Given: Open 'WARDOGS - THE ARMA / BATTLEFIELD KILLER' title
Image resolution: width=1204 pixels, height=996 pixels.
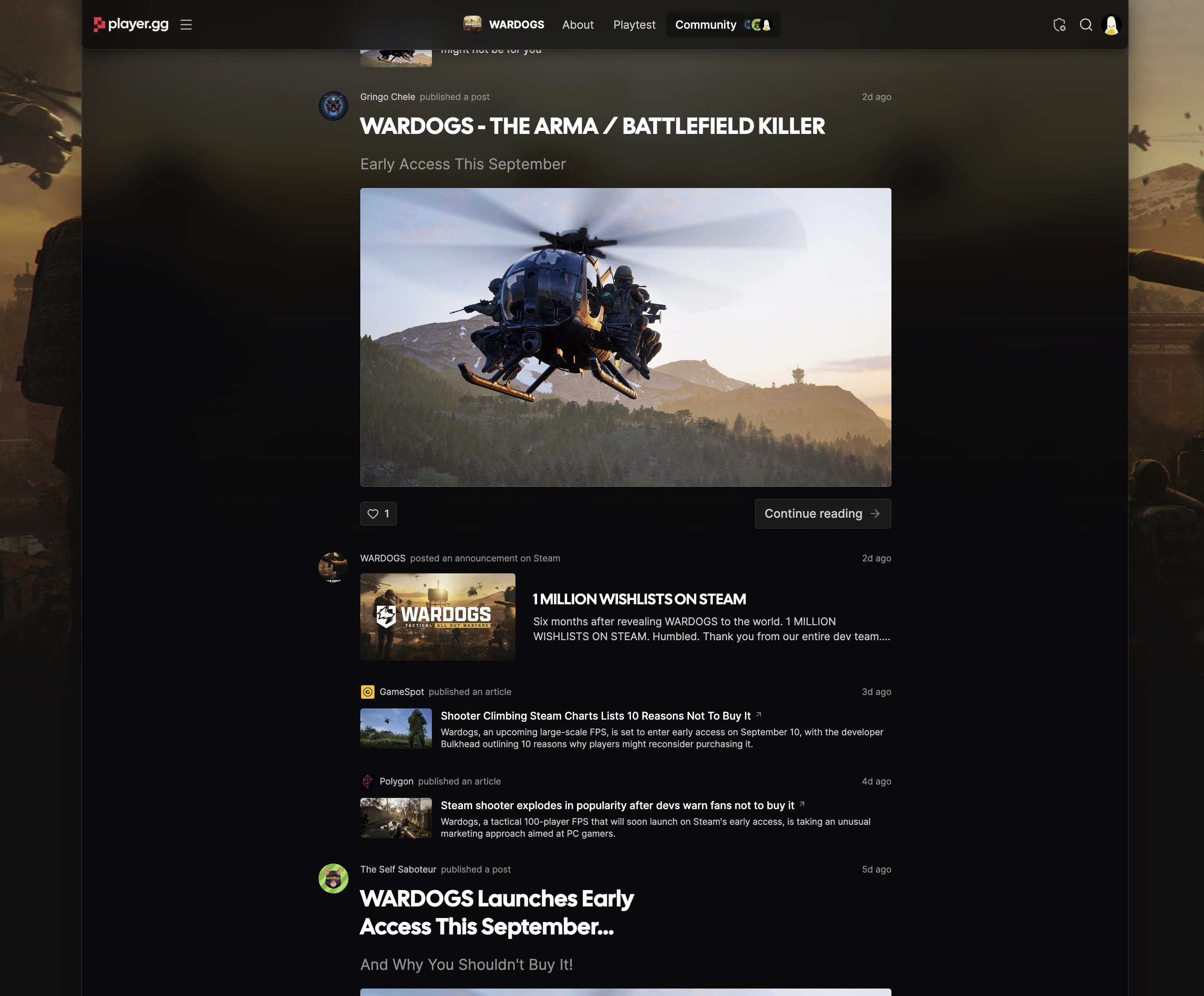Looking at the screenshot, I should [x=592, y=126].
